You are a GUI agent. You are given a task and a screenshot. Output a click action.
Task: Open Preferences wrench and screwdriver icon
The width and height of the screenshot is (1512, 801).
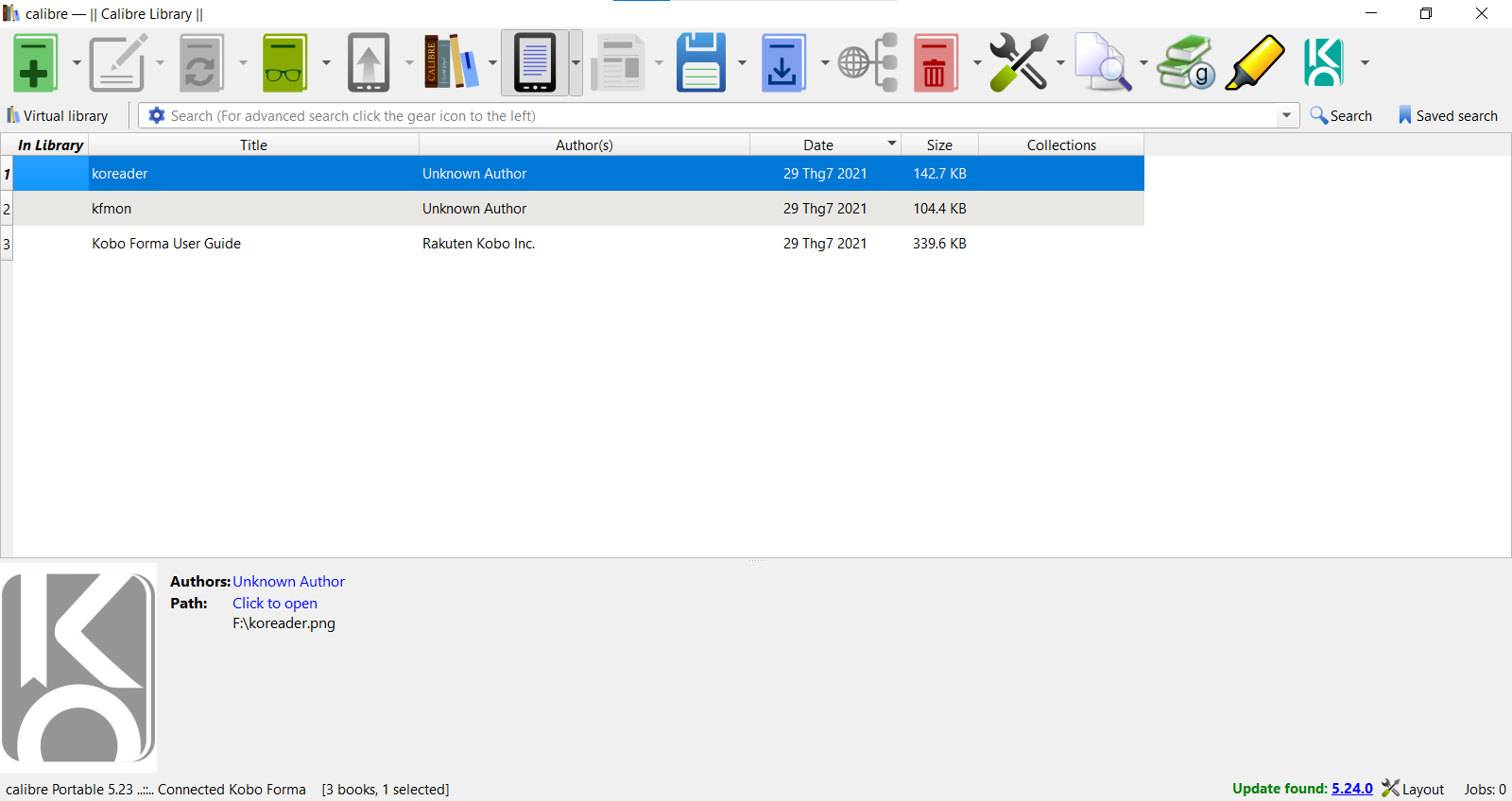point(1019,62)
